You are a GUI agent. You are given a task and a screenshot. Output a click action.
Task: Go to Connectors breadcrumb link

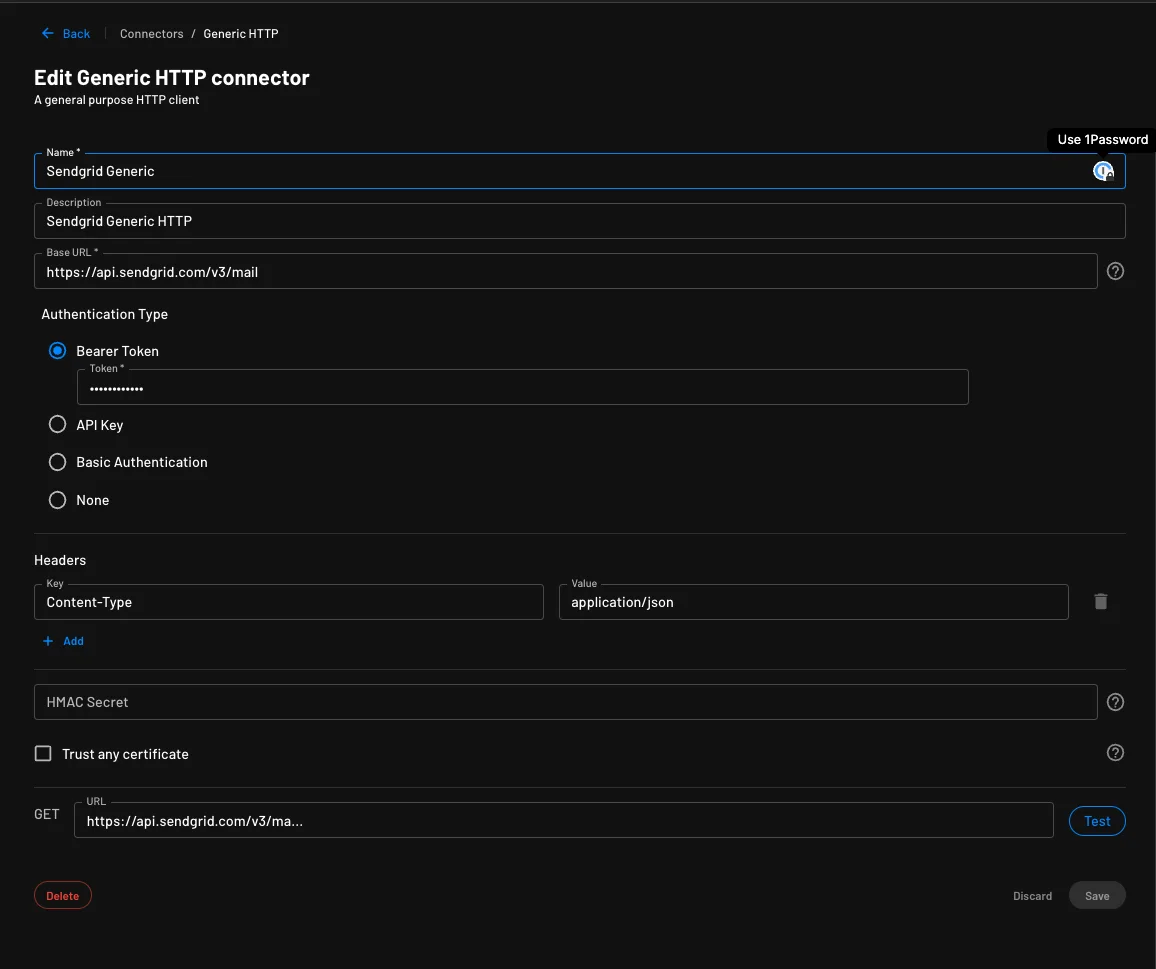(x=151, y=34)
